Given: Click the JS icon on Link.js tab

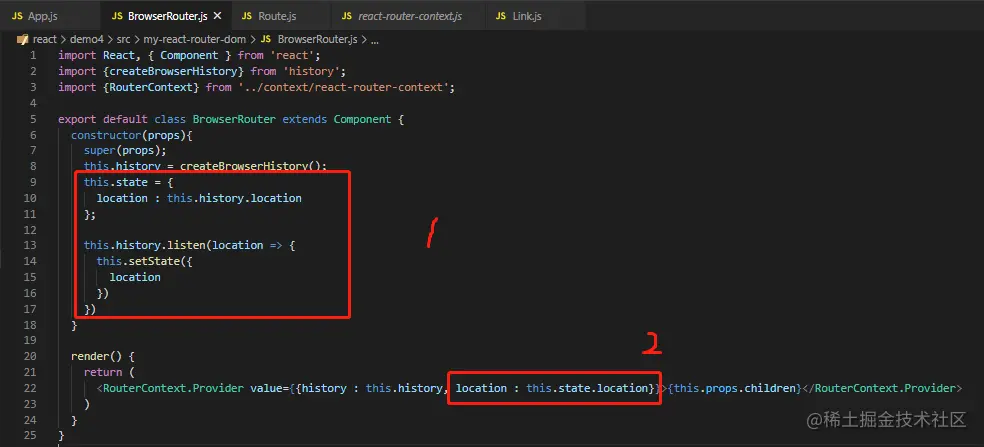Looking at the screenshot, I should (x=501, y=16).
